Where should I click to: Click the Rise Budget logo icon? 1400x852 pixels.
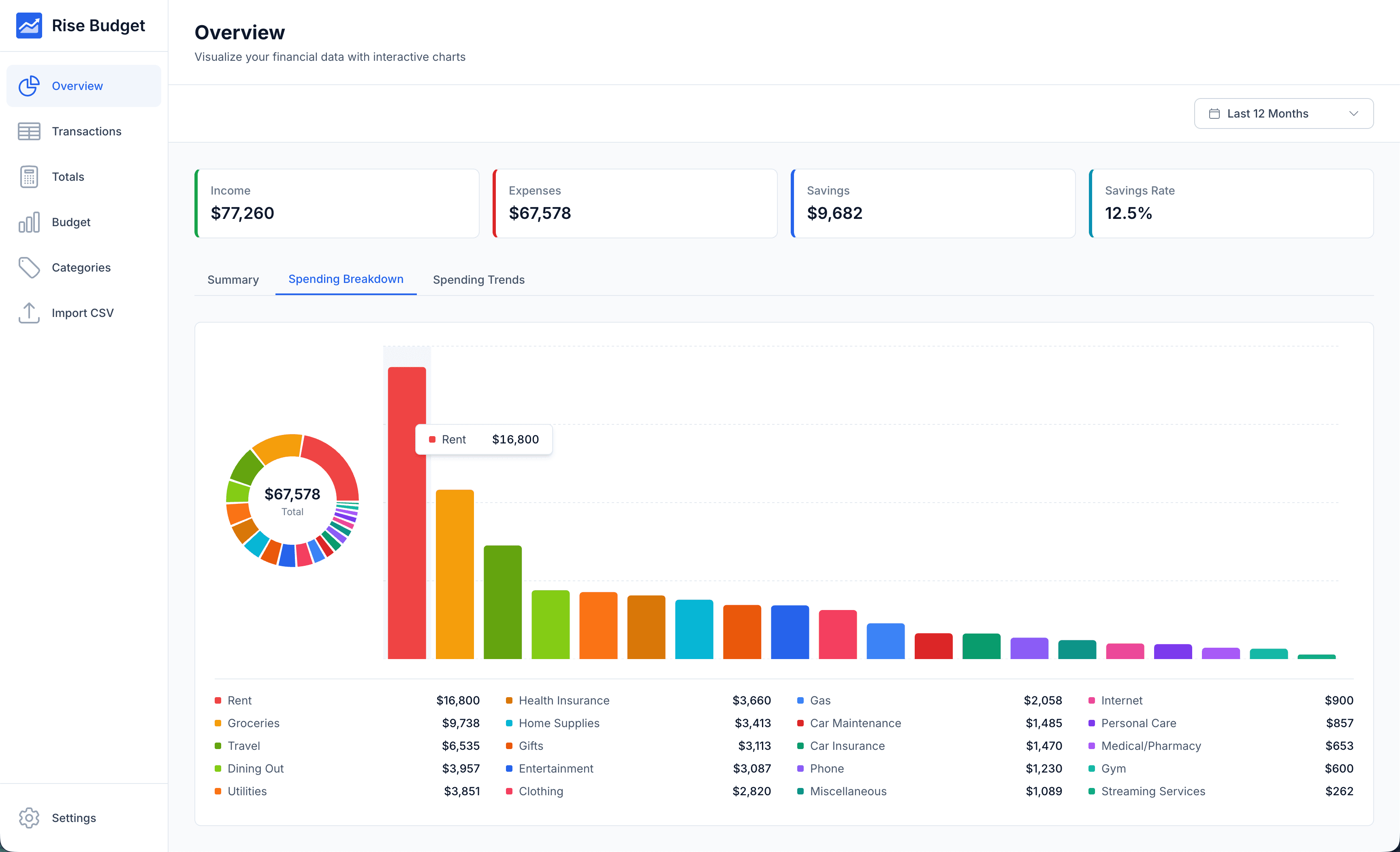pyautogui.click(x=30, y=25)
